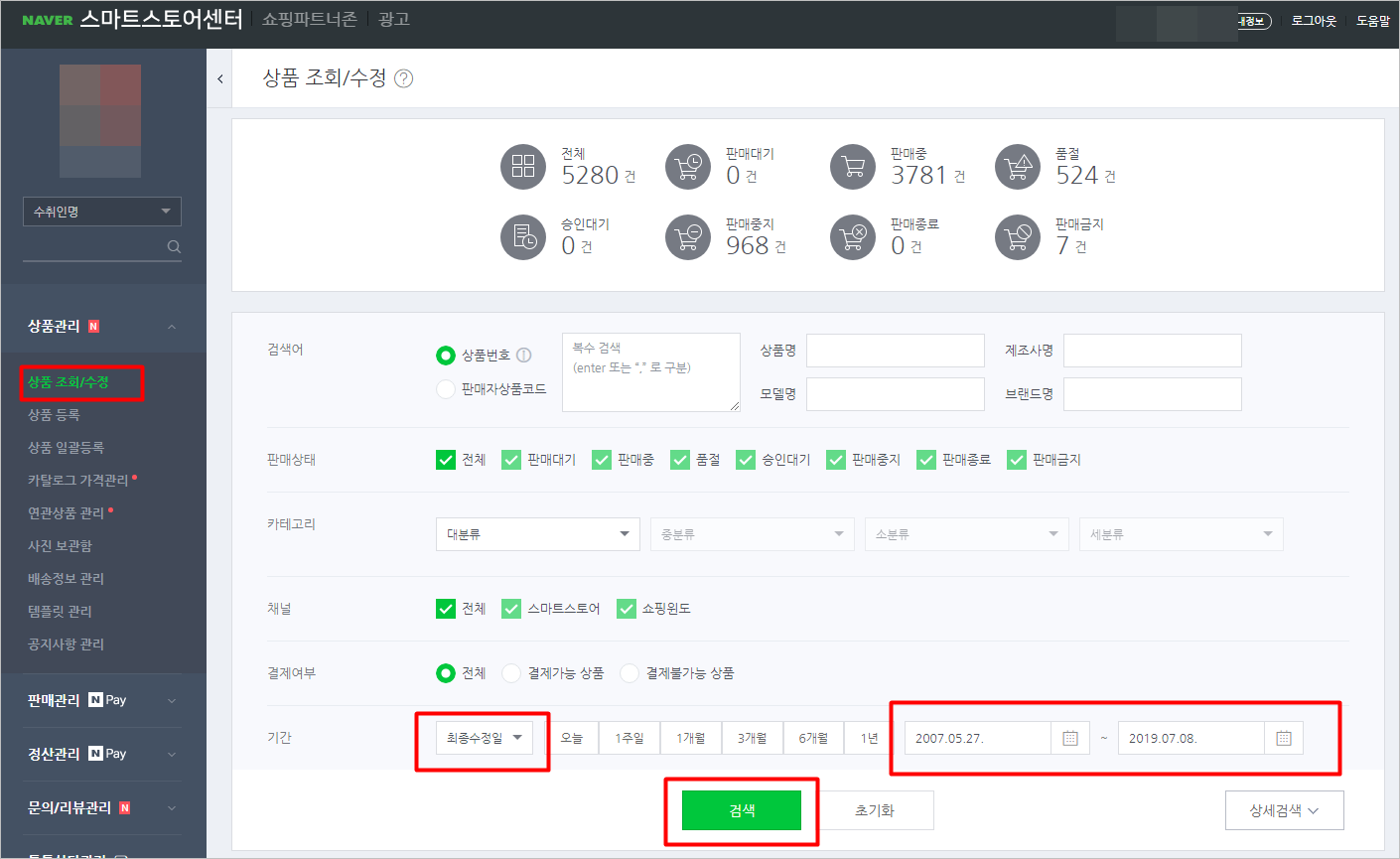Open 배송정보 관리 in sidebar
This screenshot has height=859, width=1400.
tap(66, 579)
